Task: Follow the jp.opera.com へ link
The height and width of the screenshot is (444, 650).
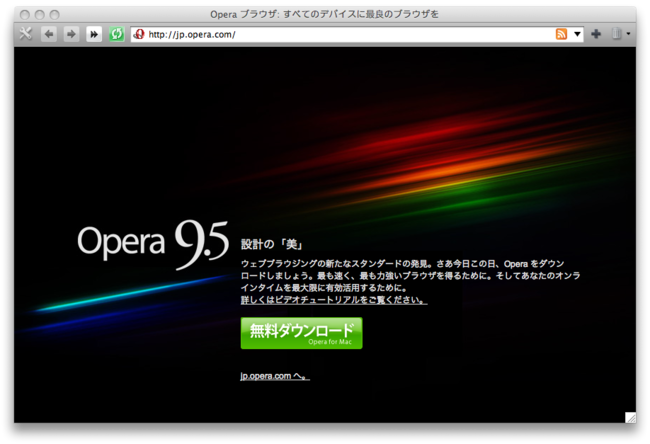Action: (x=275, y=376)
